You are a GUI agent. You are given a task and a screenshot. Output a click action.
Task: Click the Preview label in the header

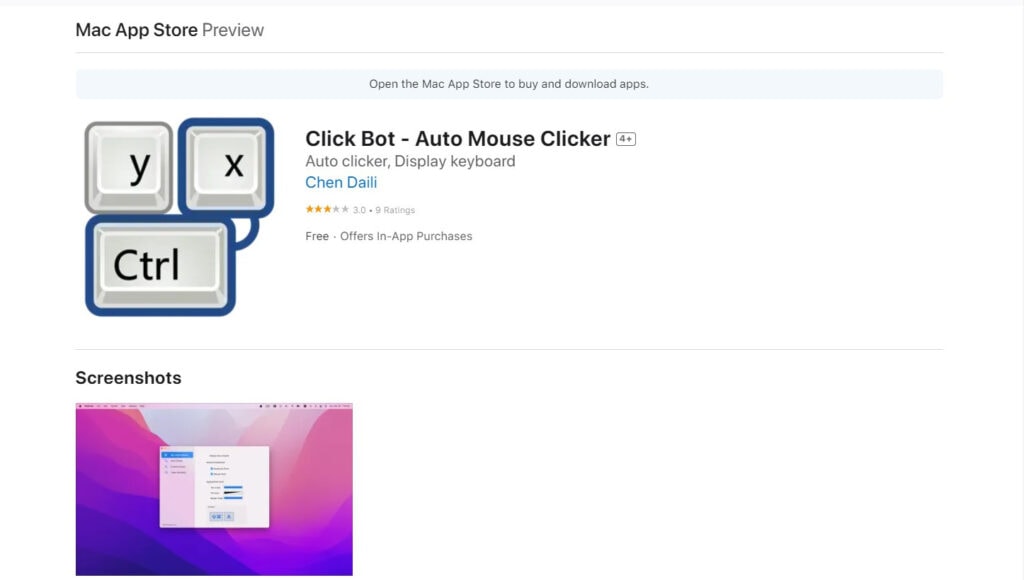[x=233, y=30]
